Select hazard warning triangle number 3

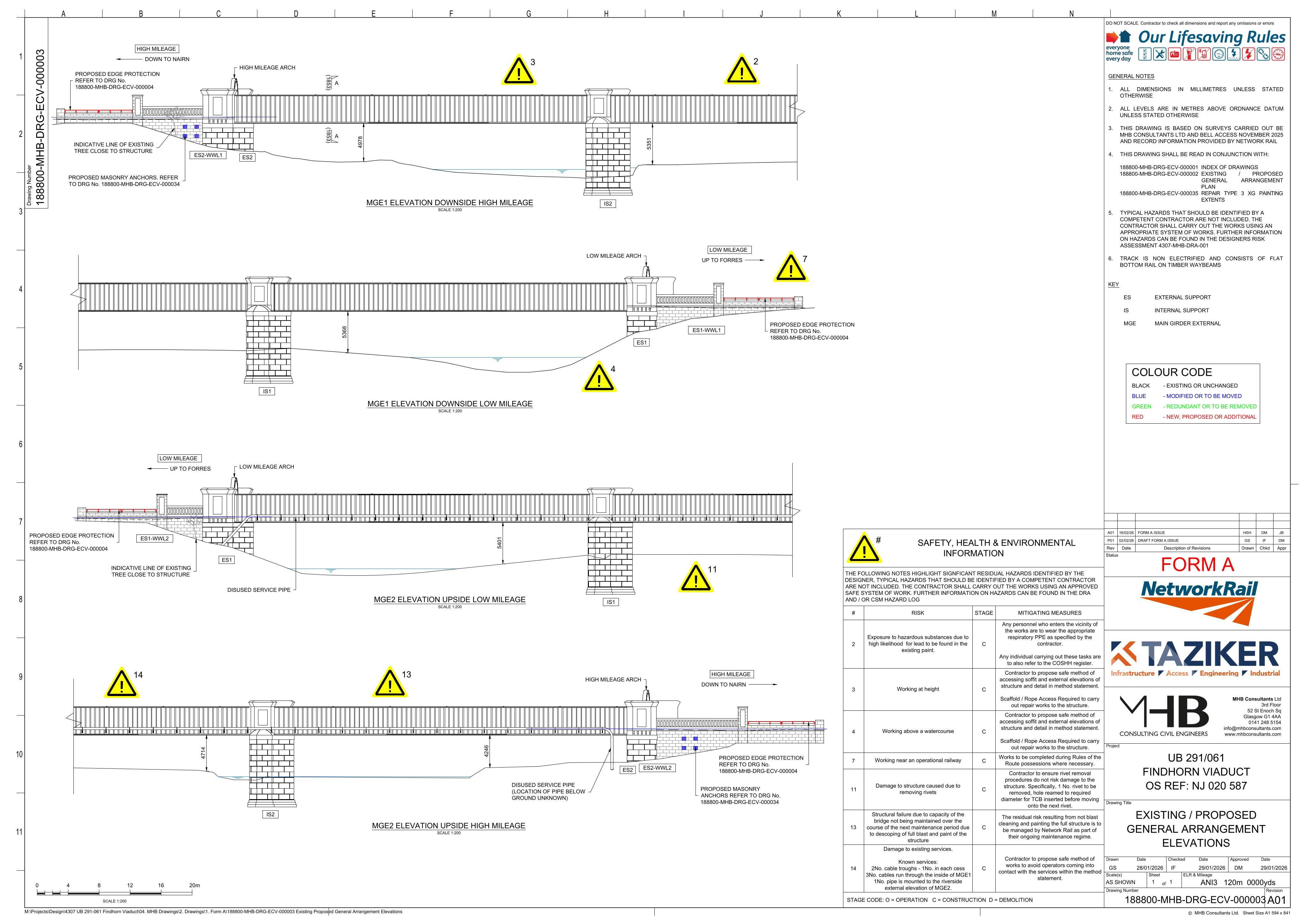coord(518,70)
